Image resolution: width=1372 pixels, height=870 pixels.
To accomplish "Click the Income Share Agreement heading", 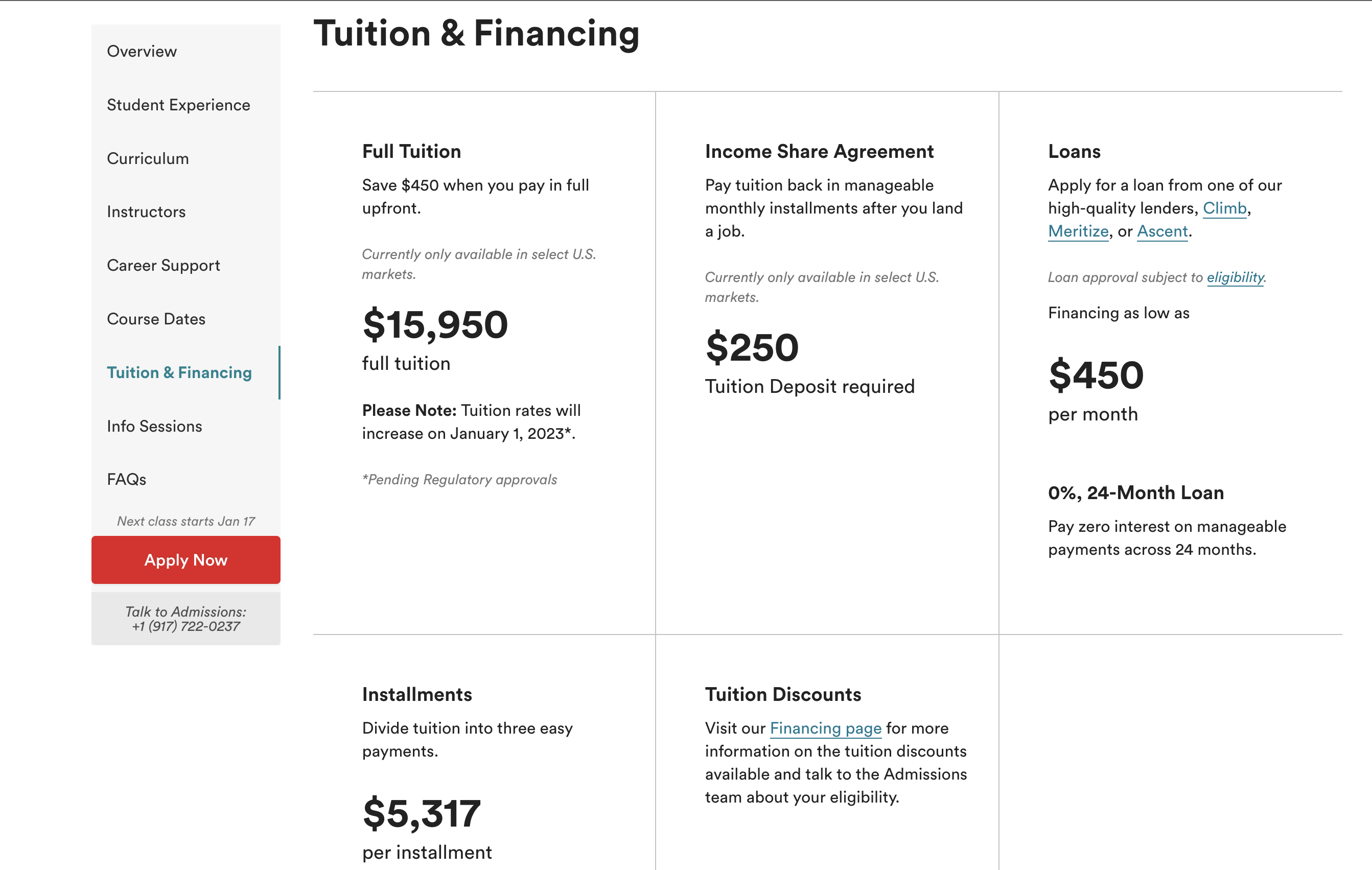I will (x=819, y=152).
